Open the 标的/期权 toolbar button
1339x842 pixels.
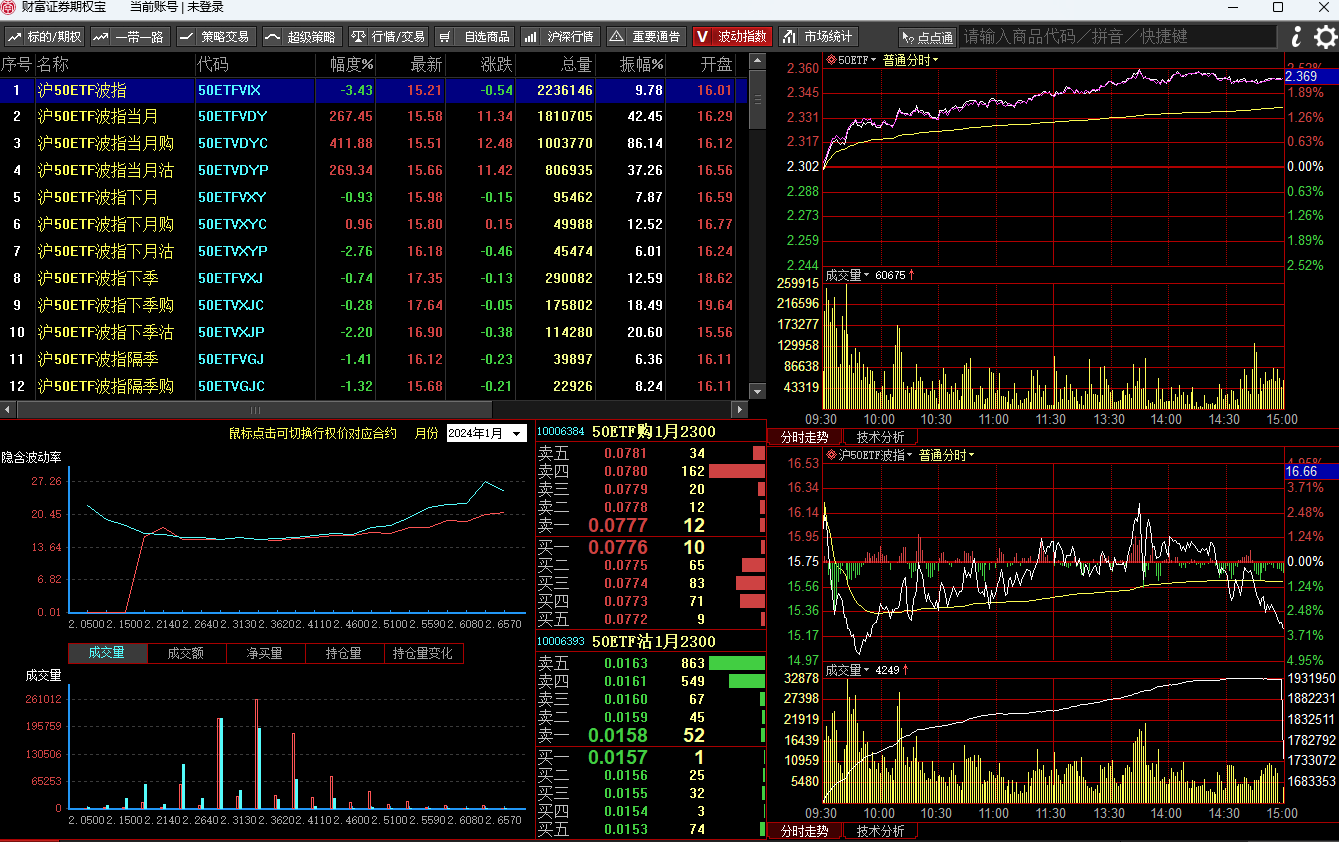pos(45,37)
